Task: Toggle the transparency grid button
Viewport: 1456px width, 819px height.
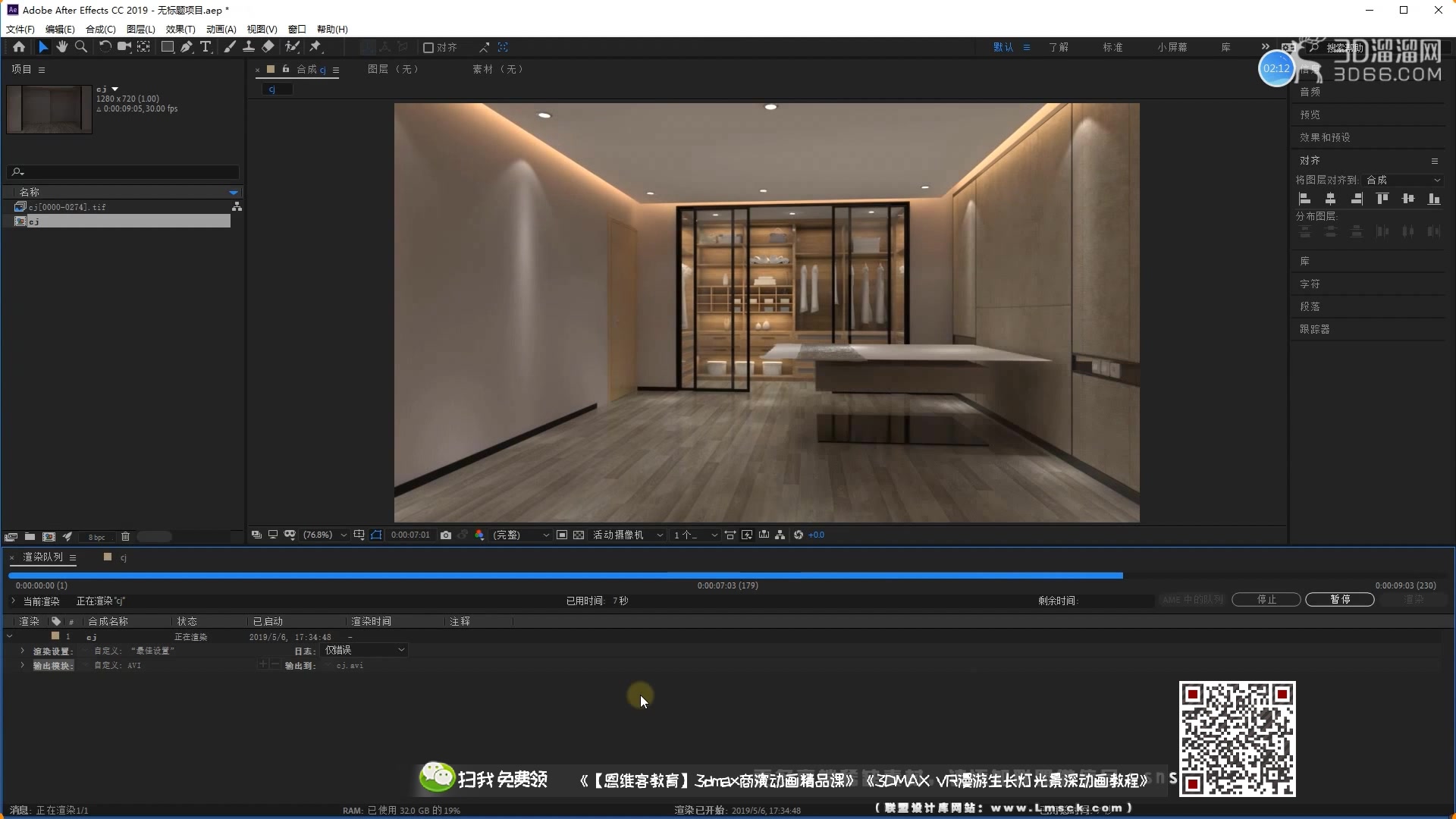Action: (579, 535)
